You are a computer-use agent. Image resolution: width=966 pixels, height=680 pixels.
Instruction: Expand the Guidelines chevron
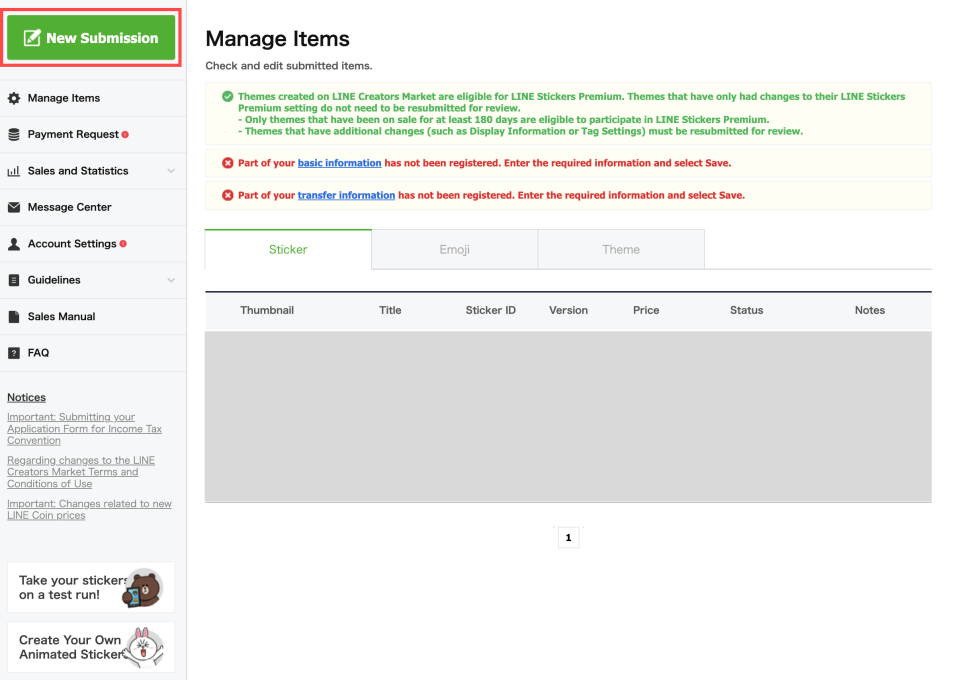171,280
